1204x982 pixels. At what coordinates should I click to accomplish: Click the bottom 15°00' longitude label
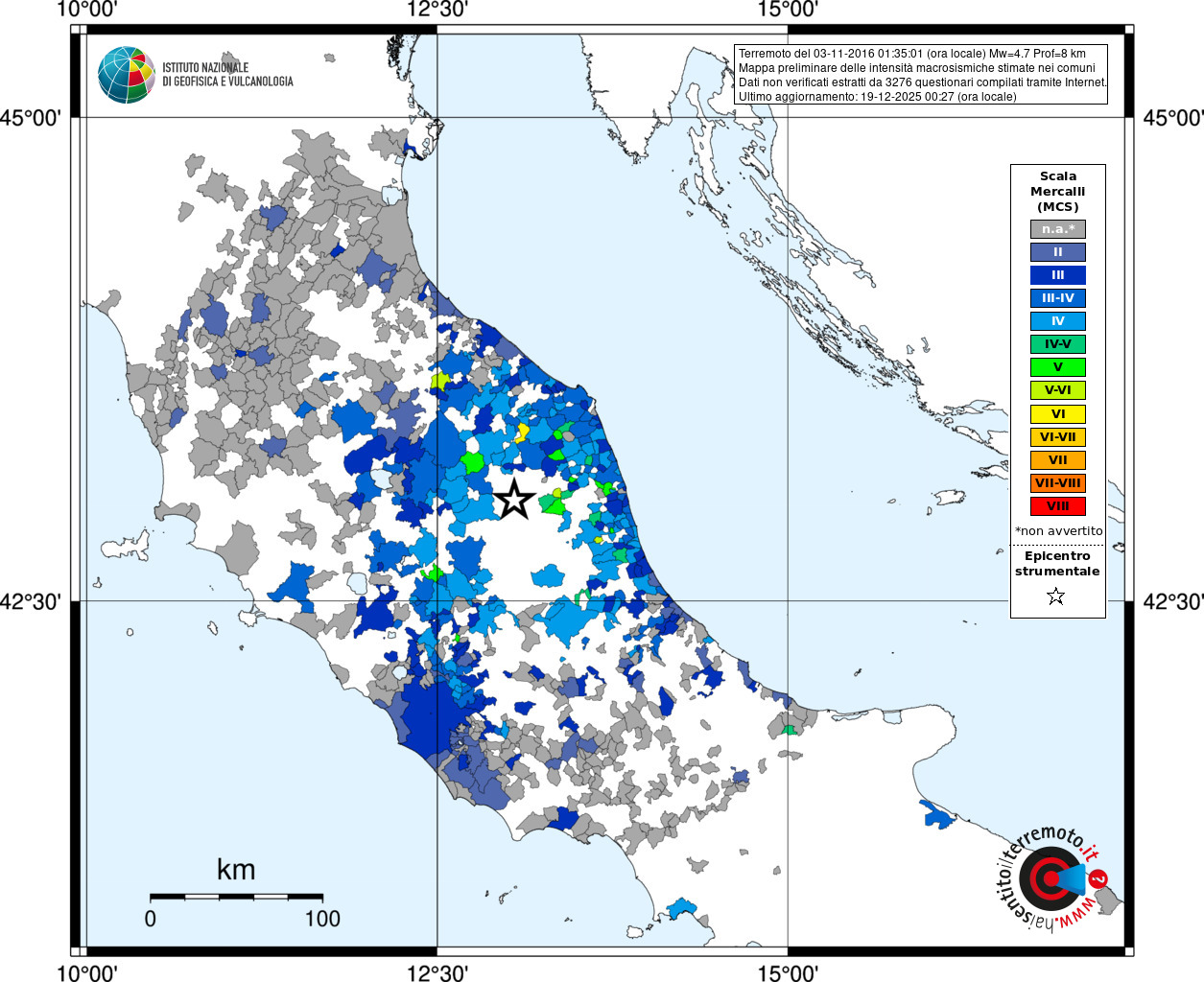click(x=788, y=973)
